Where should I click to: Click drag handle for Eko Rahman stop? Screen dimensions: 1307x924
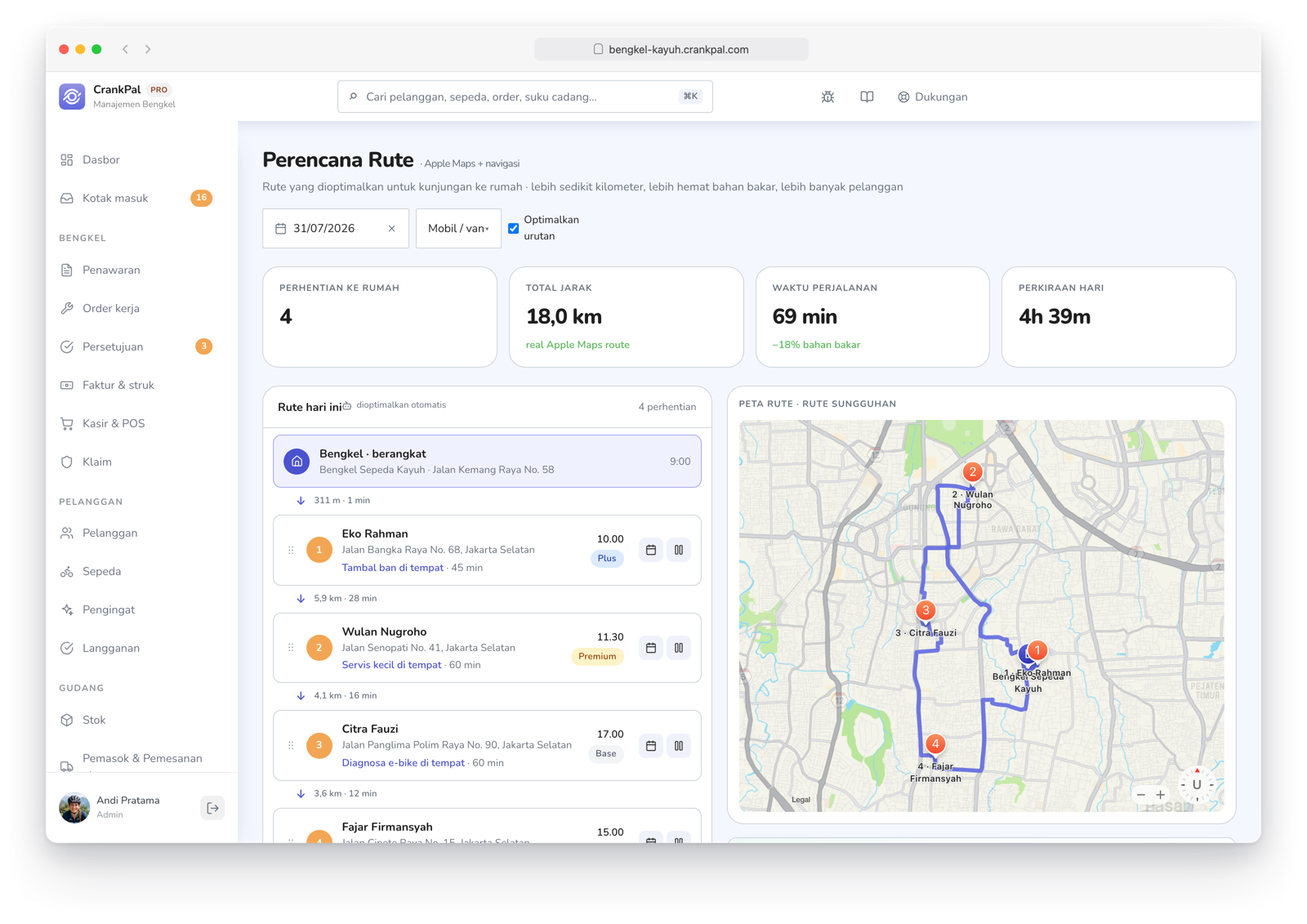[291, 551]
